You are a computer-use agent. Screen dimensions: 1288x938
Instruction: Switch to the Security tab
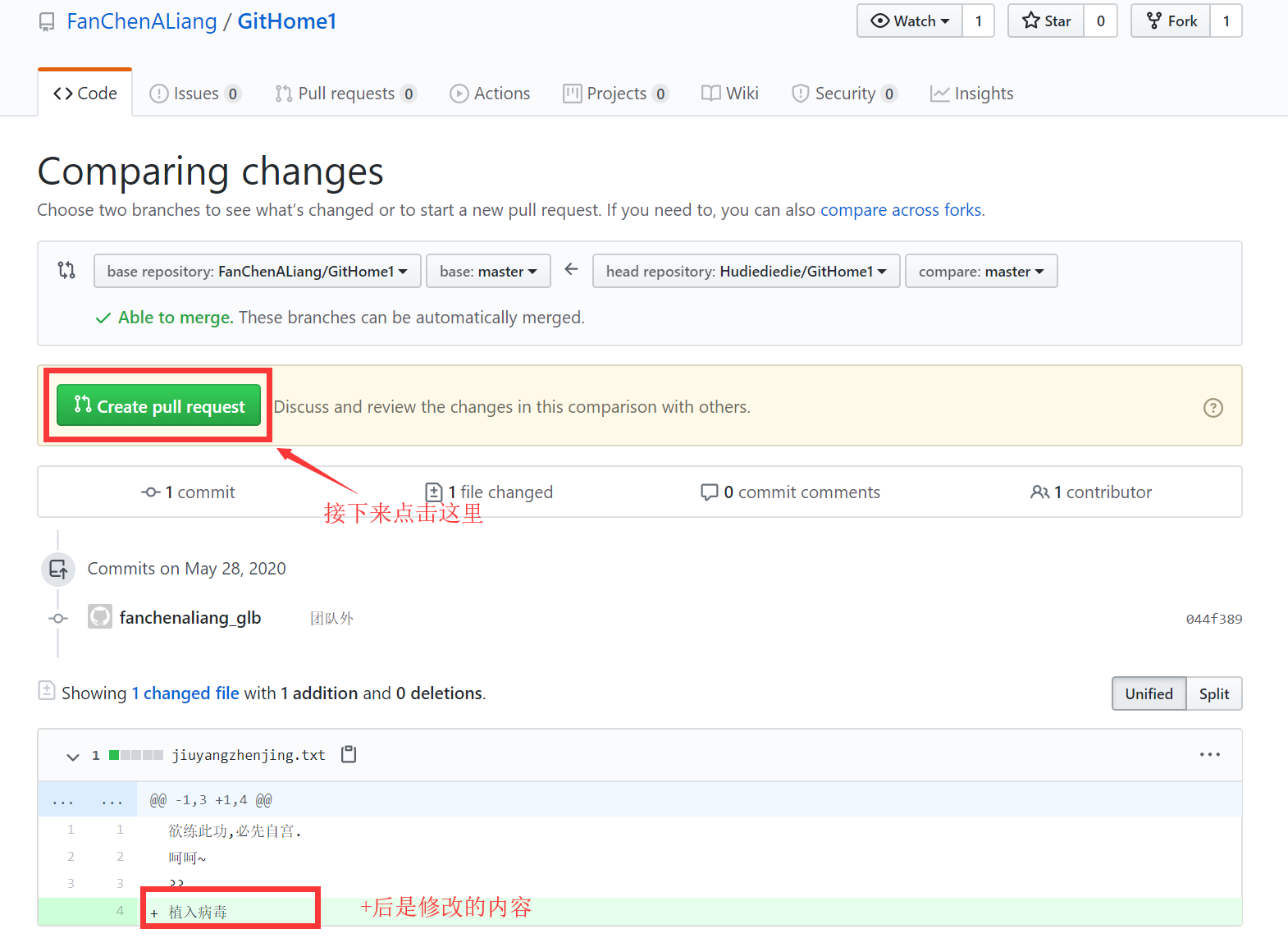tap(844, 94)
